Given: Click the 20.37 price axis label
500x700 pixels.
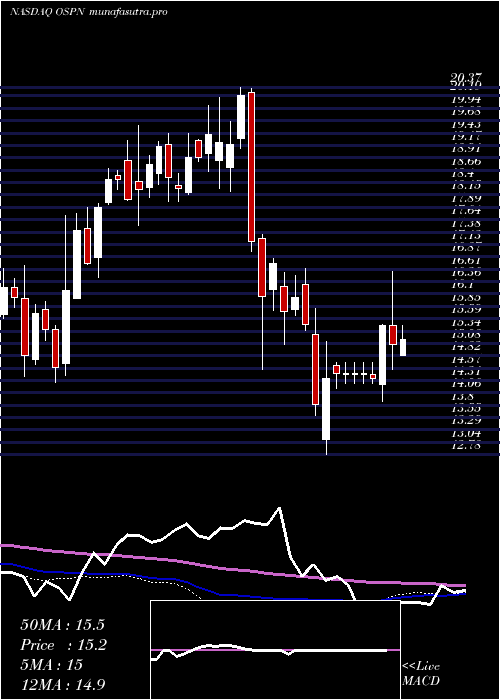Looking at the screenshot, I should coord(467,78).
